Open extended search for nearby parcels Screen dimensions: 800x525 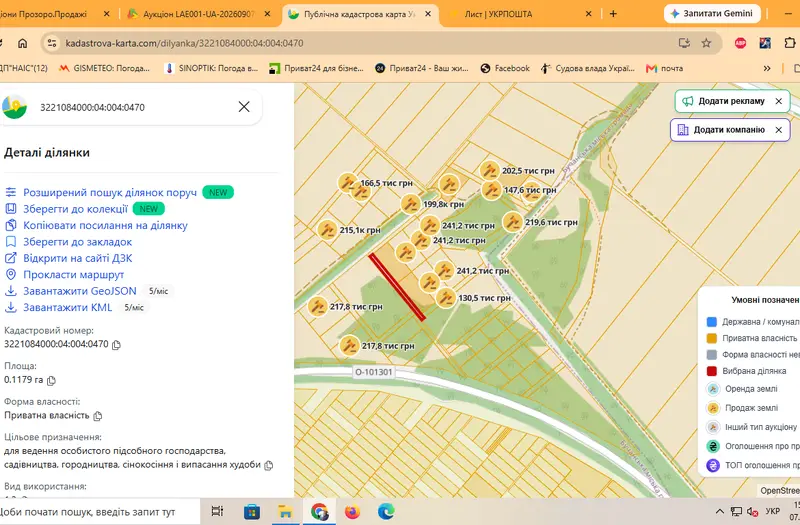coord(110,192)
